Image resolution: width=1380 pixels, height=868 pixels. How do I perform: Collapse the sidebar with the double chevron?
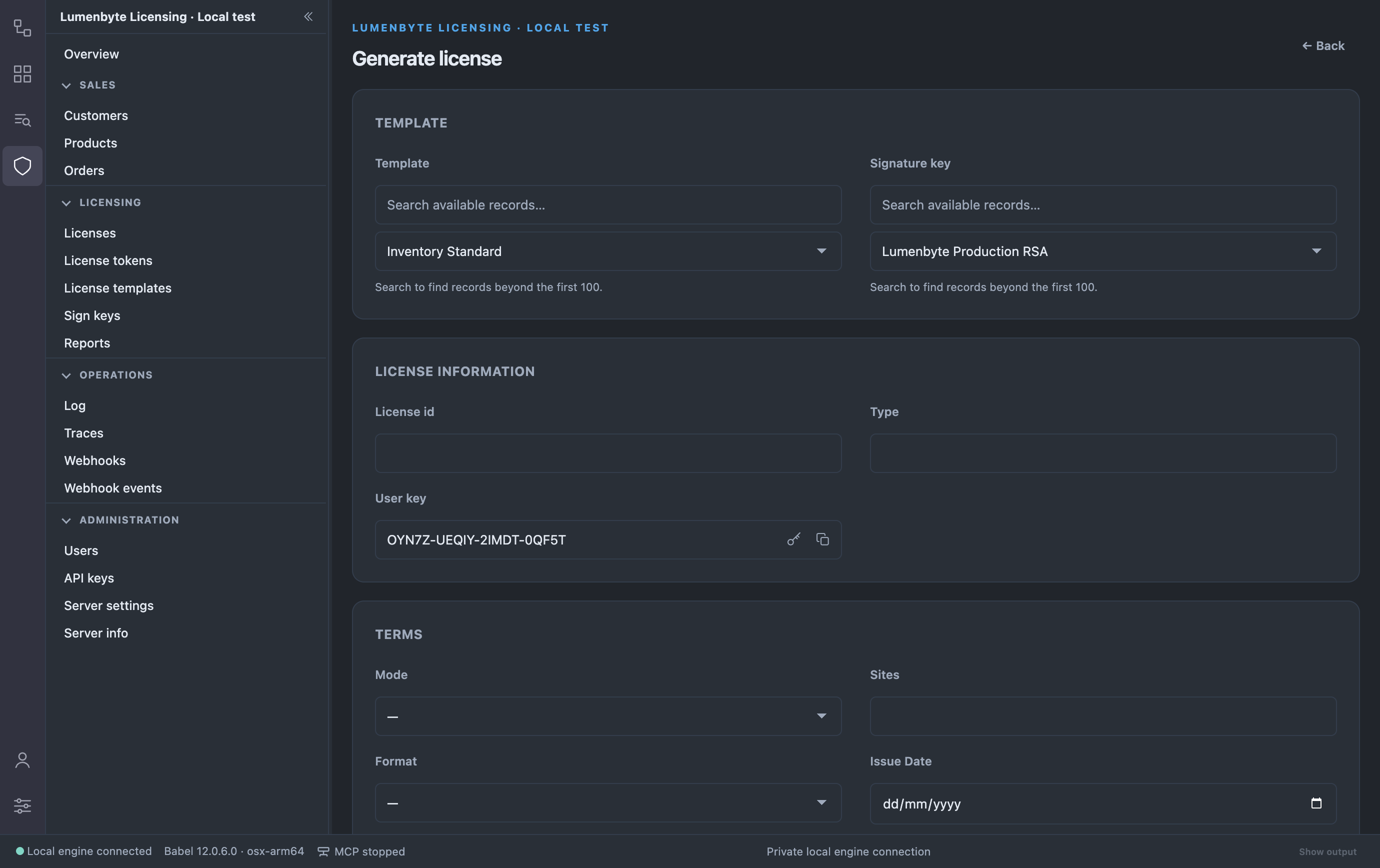tap(308, 16)
